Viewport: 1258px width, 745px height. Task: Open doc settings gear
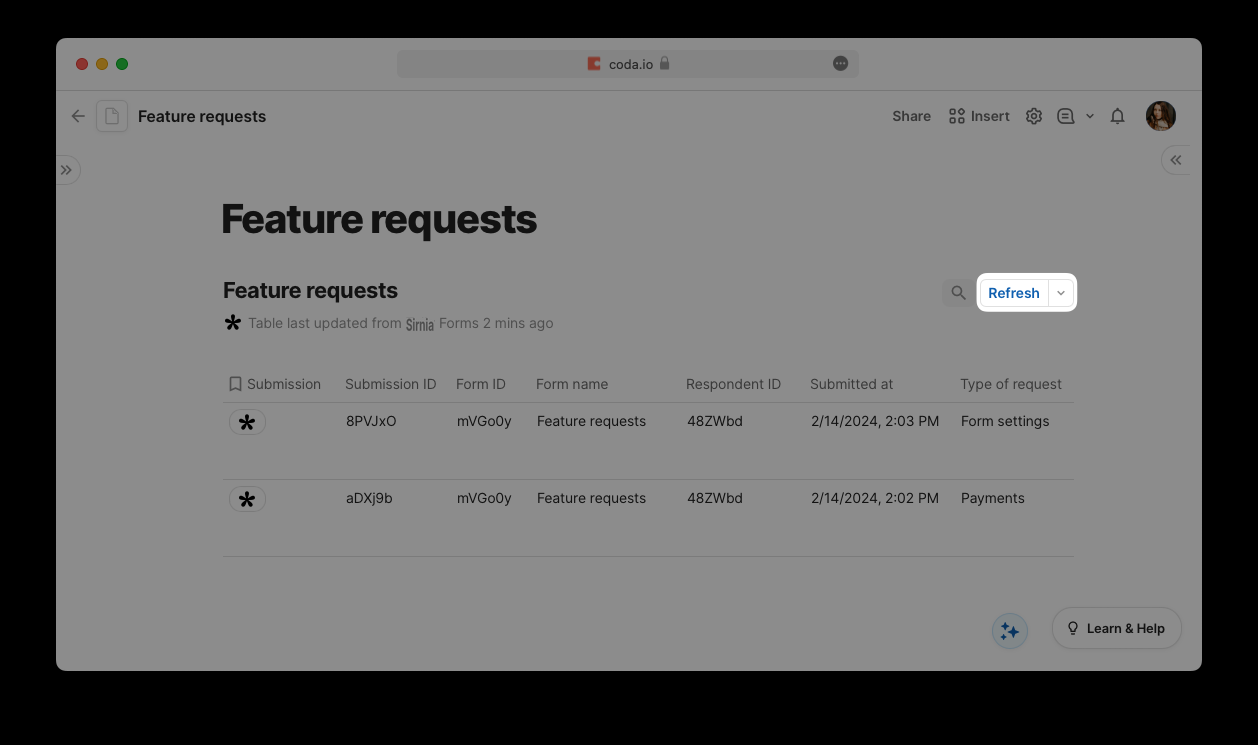1034,116
